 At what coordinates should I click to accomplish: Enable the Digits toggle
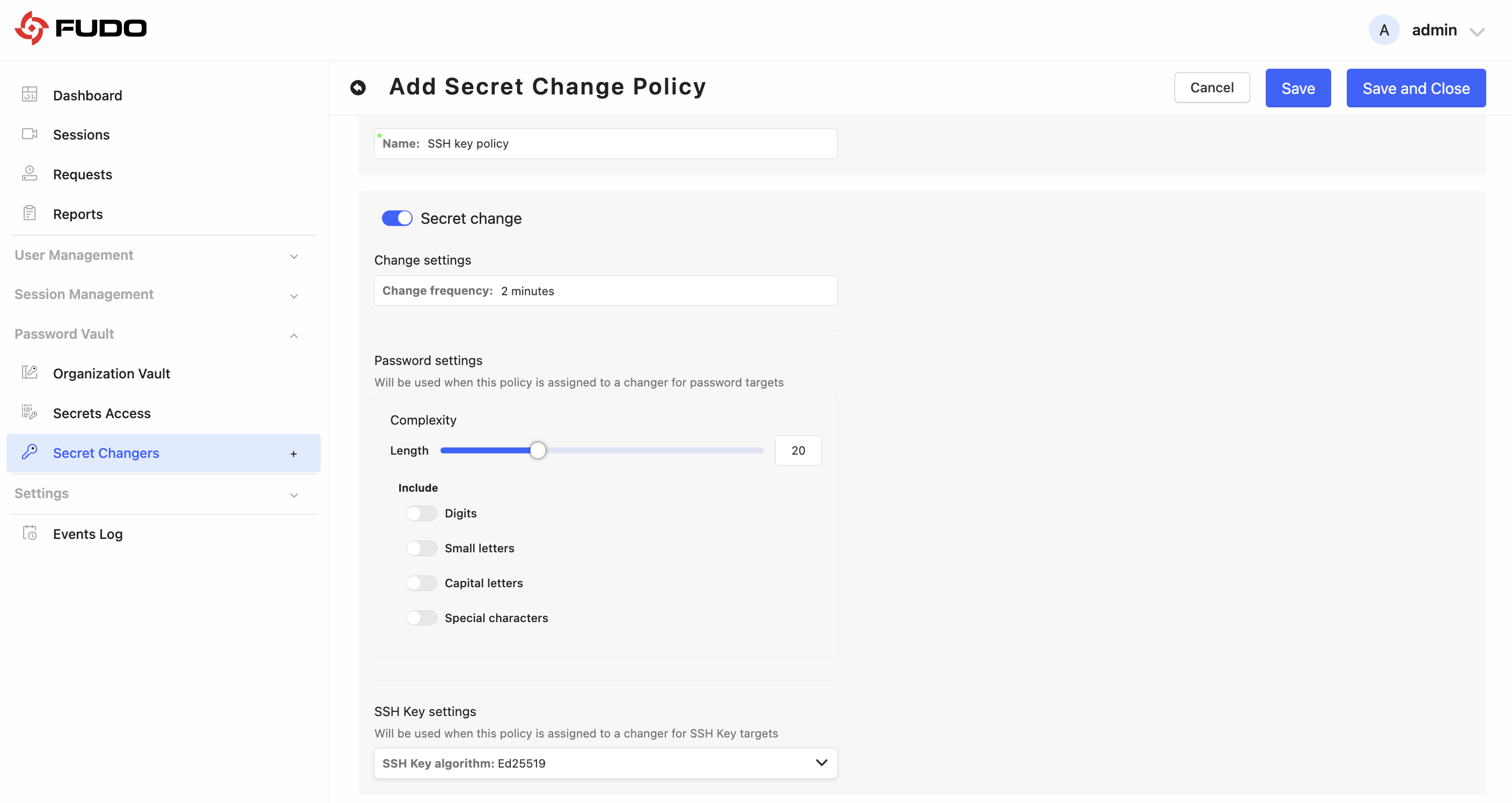point(421,514)
